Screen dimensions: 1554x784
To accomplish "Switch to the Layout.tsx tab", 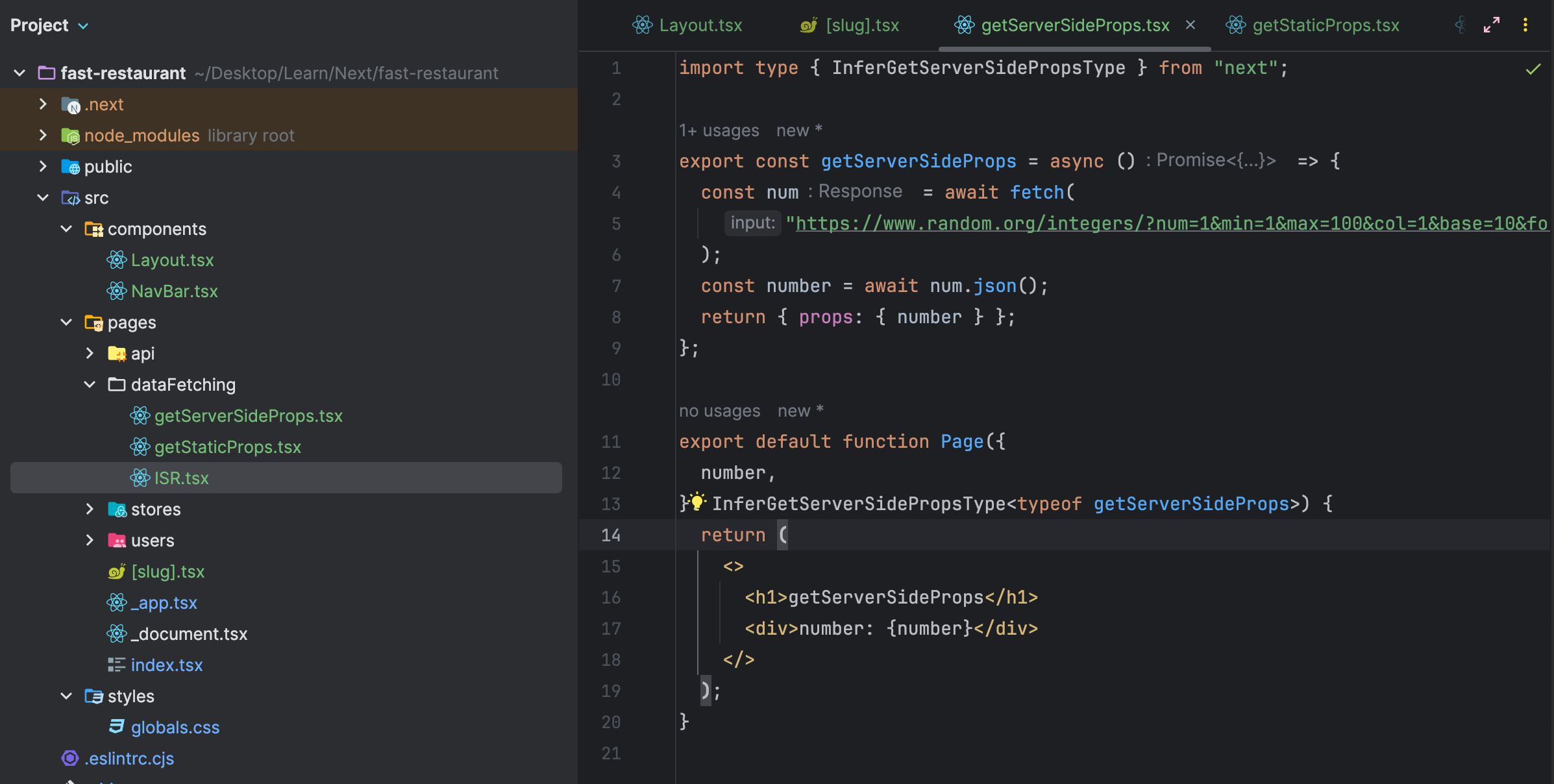I will click(x=700, y=25).
